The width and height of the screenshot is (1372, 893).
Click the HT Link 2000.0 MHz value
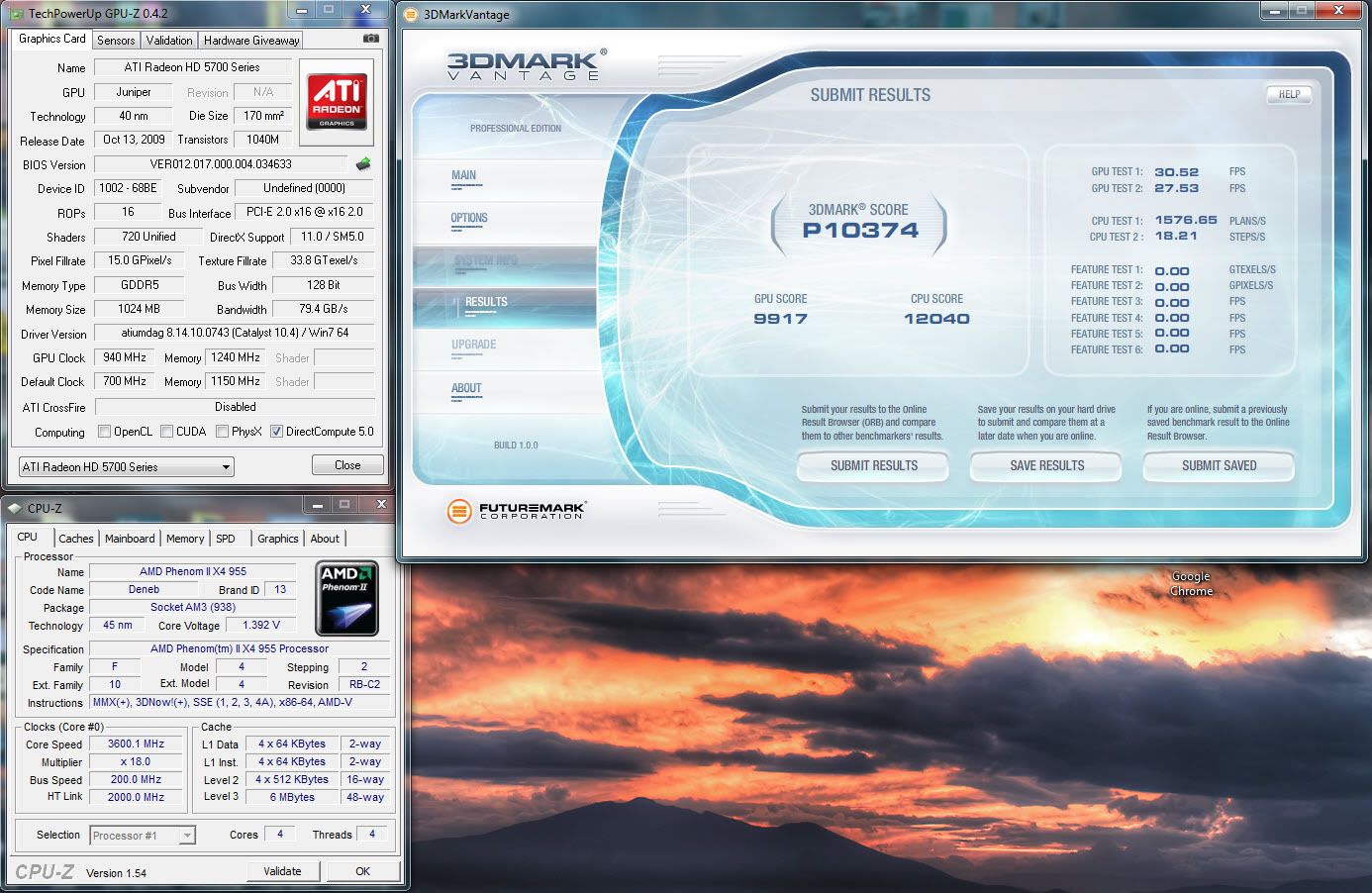tap(137, 797)
